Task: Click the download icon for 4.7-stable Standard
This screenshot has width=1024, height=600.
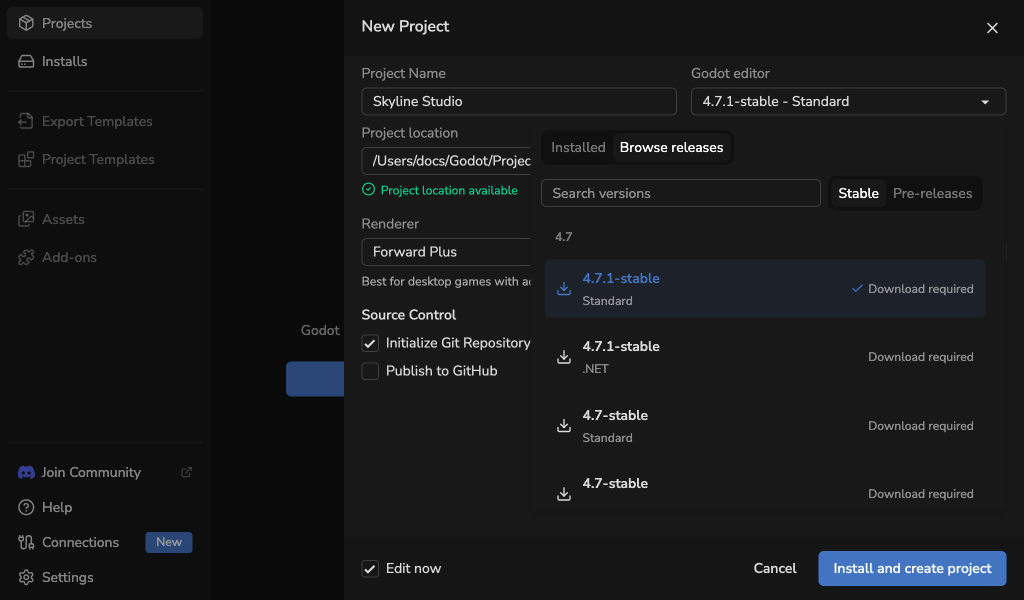Action: pyautogui.click(x=564, y=426)
